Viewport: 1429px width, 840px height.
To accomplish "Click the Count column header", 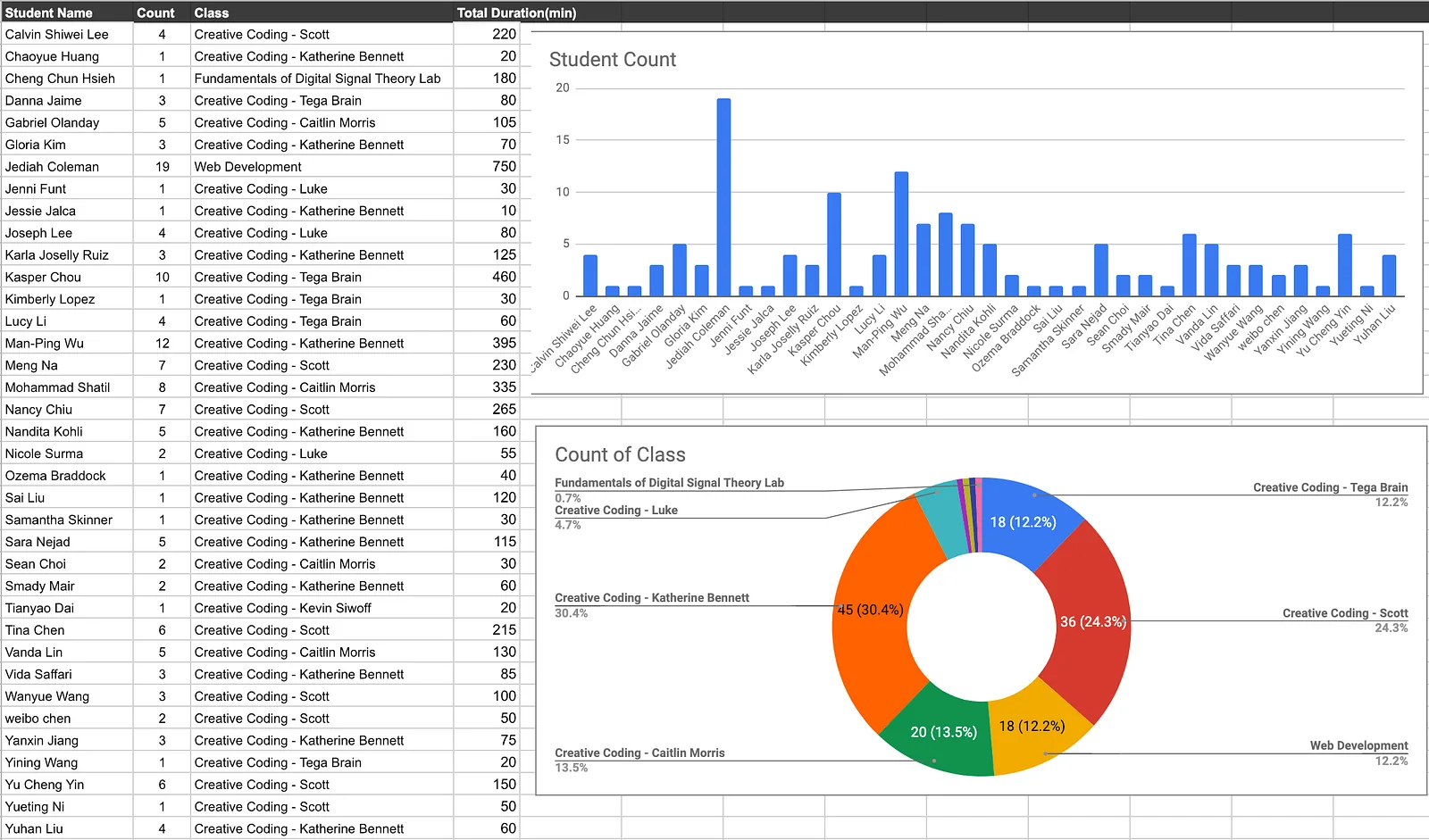I will pos(162,12).
